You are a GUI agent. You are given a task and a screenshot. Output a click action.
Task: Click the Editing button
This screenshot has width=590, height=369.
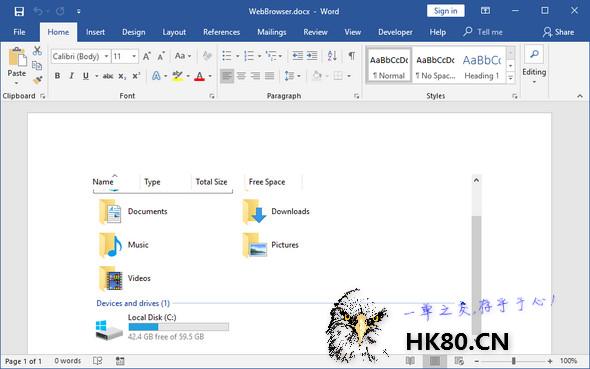(x=534, y=72)
